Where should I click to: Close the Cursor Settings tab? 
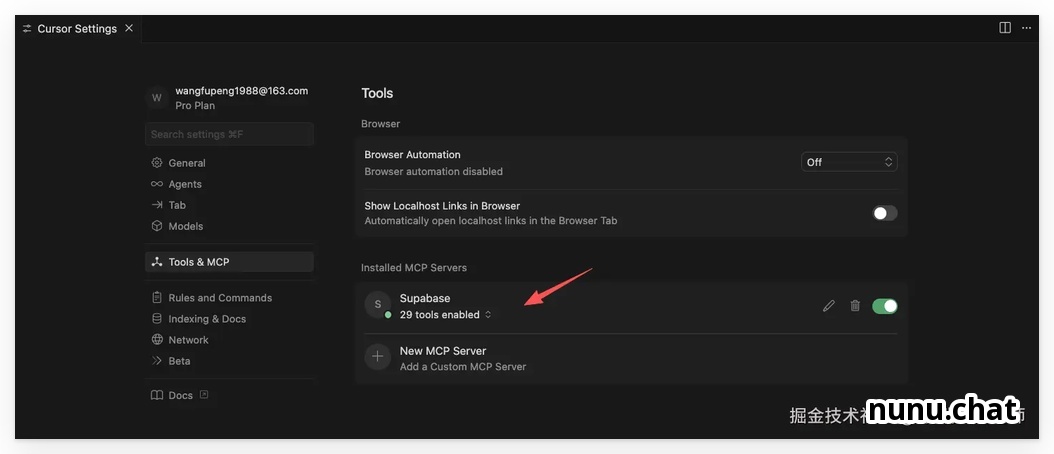tap(129, 28)
